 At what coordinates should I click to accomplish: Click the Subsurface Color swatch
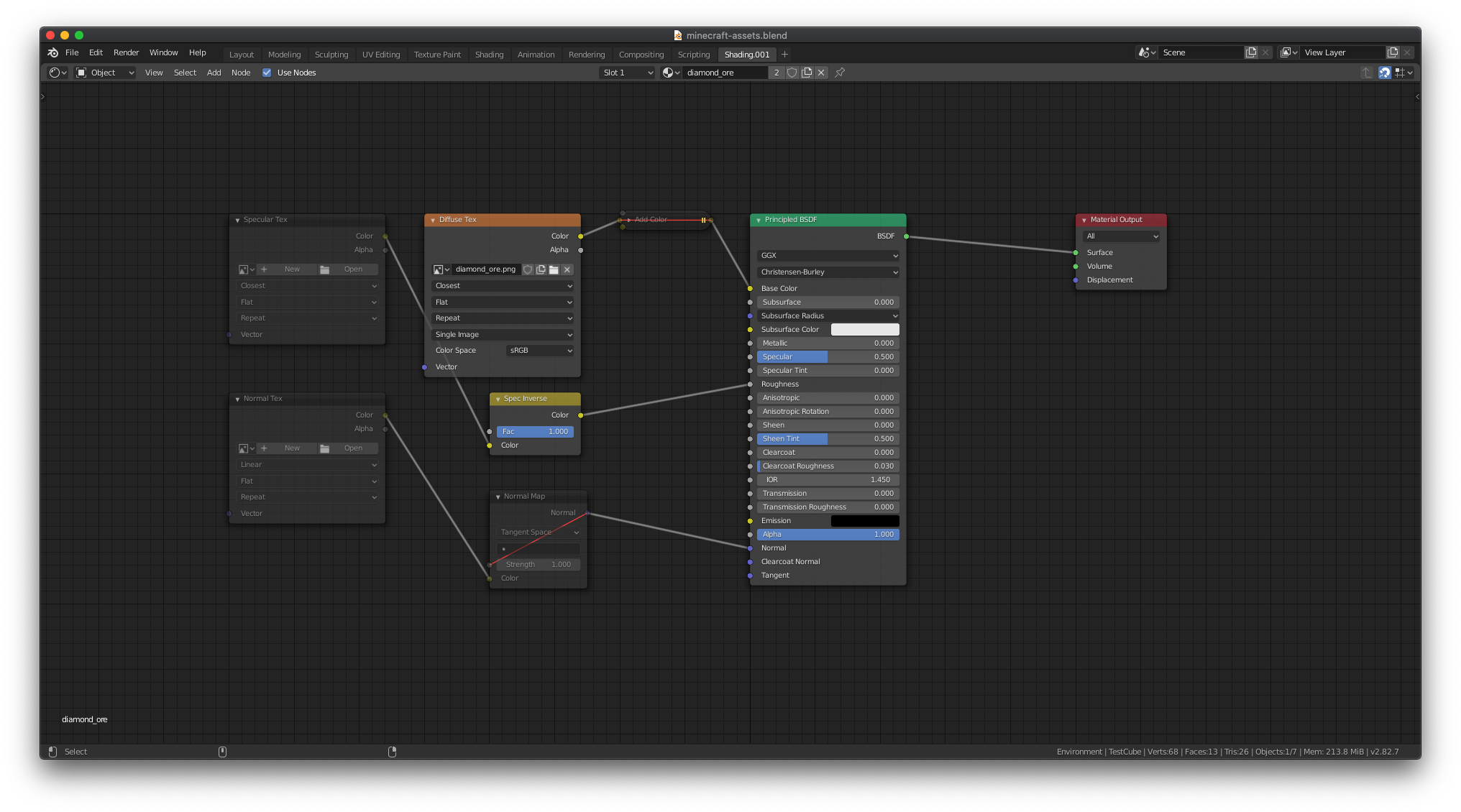(x=865, y=329)
